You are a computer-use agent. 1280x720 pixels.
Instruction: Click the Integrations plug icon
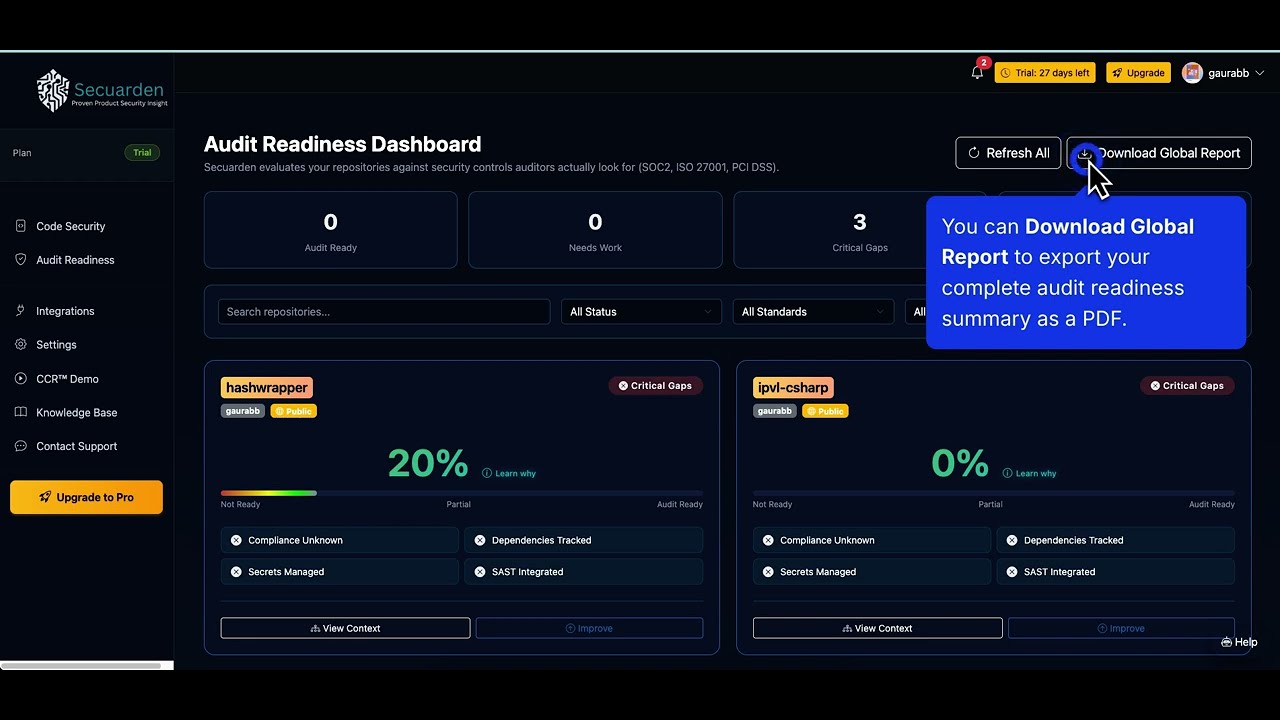pos(20,311)
